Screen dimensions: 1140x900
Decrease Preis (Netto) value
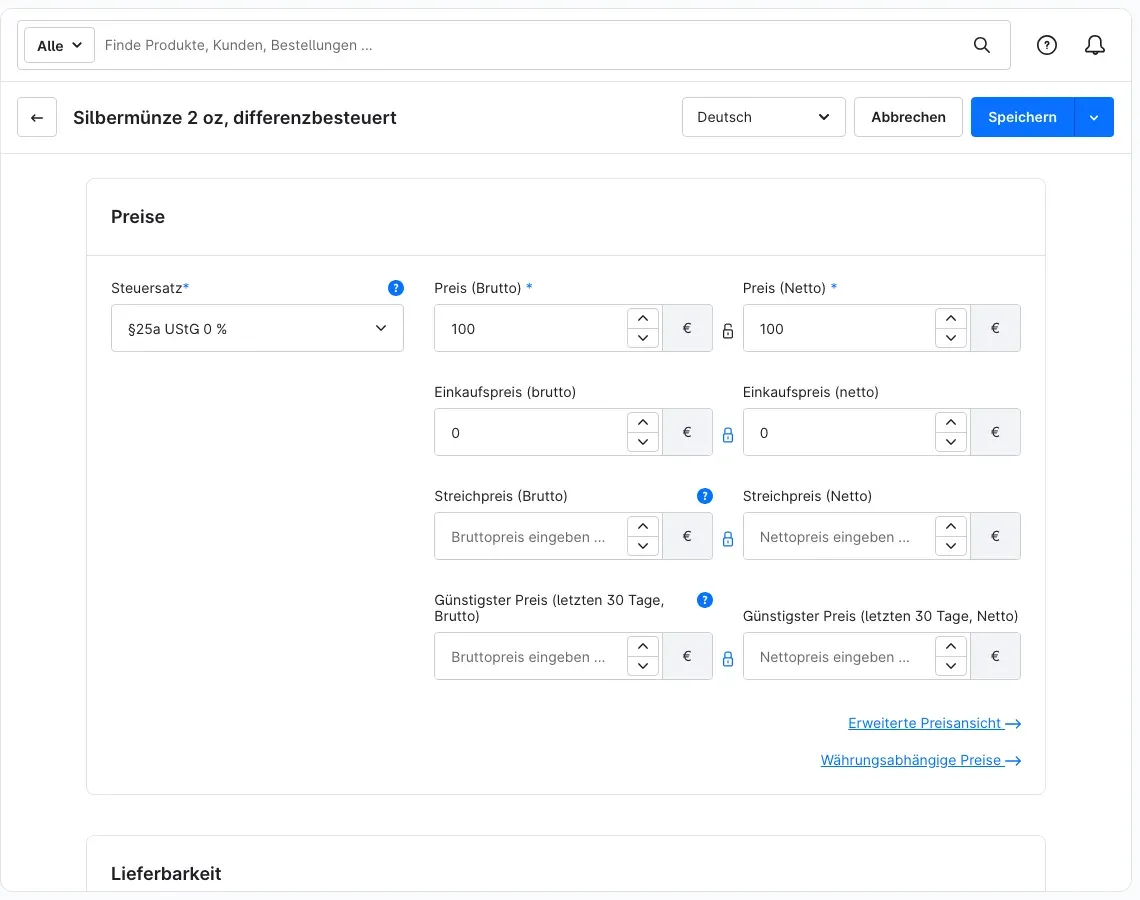(951, 338)
